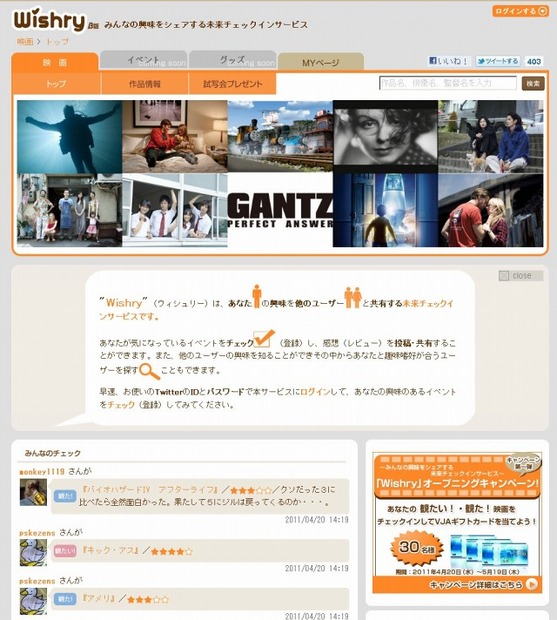Click the orange checkmark icon

pyautogui.click(x=264, y=338)
